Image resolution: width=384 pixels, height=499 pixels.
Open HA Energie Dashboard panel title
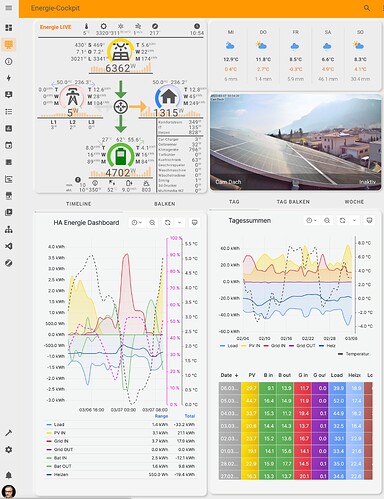86,222
